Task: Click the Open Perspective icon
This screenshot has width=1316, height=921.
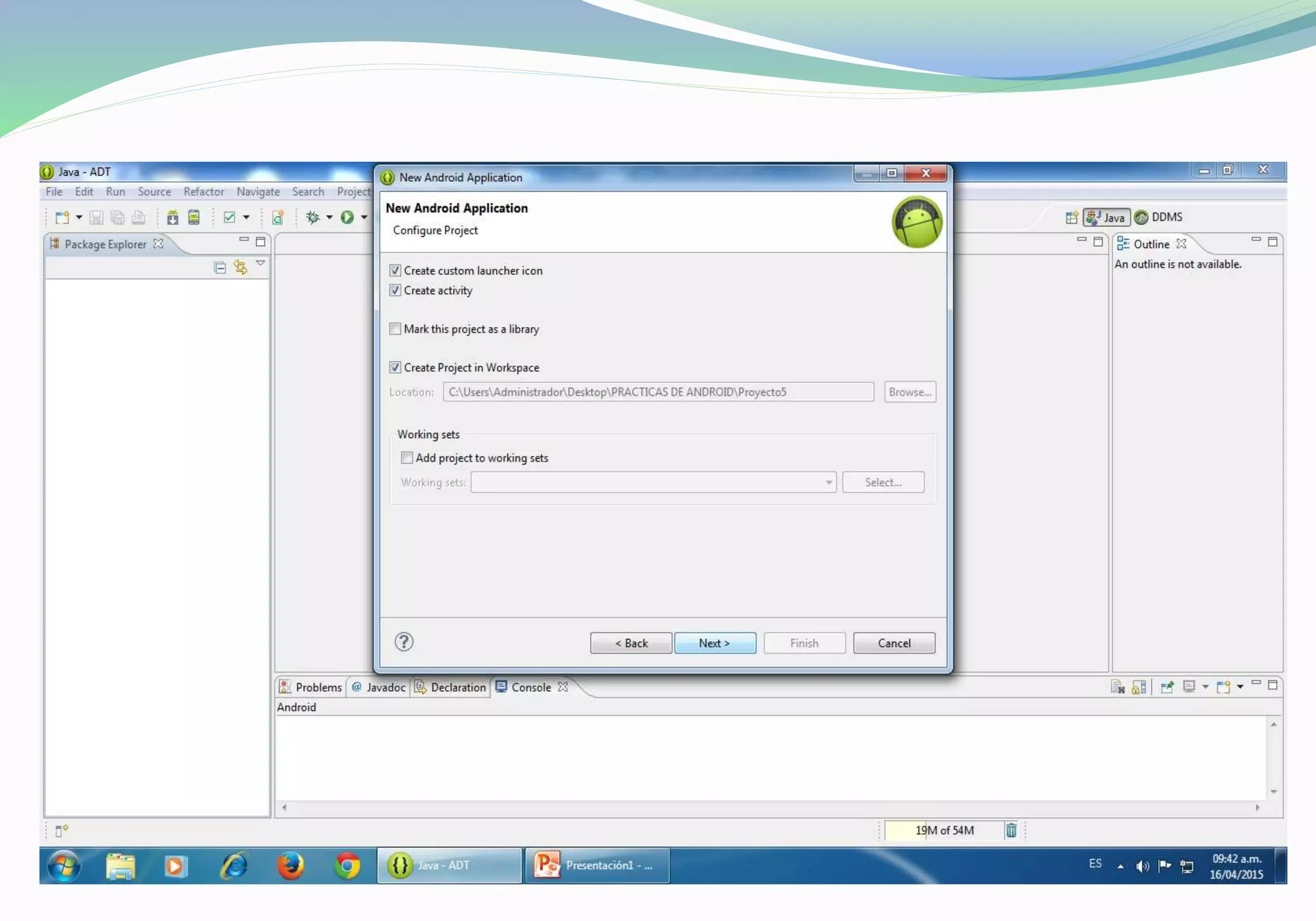Action: [1071, 218]
